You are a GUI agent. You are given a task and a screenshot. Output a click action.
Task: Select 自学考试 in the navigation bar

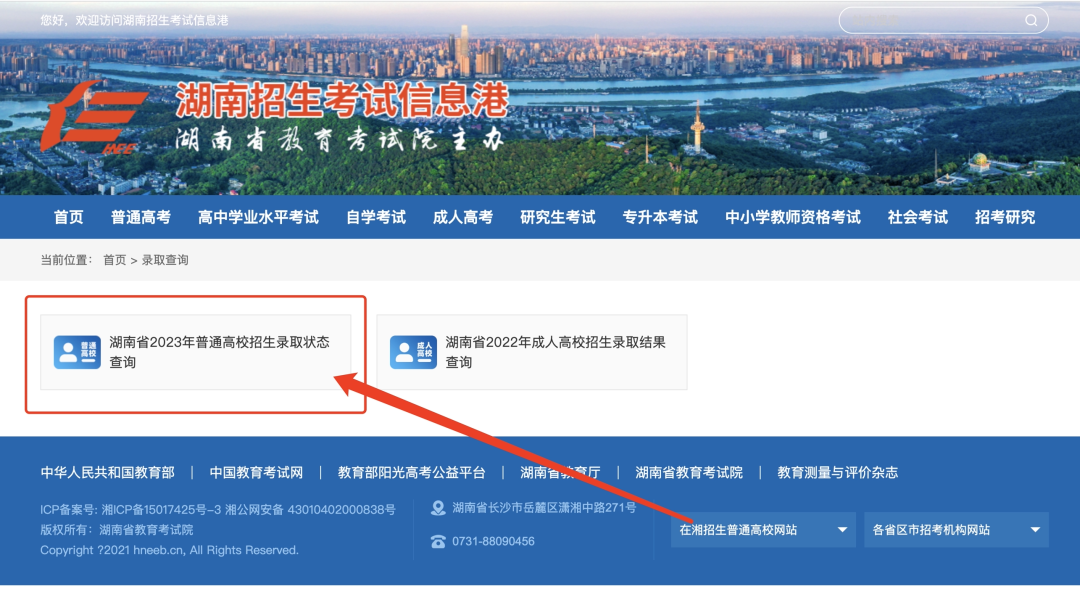point(374,217)
